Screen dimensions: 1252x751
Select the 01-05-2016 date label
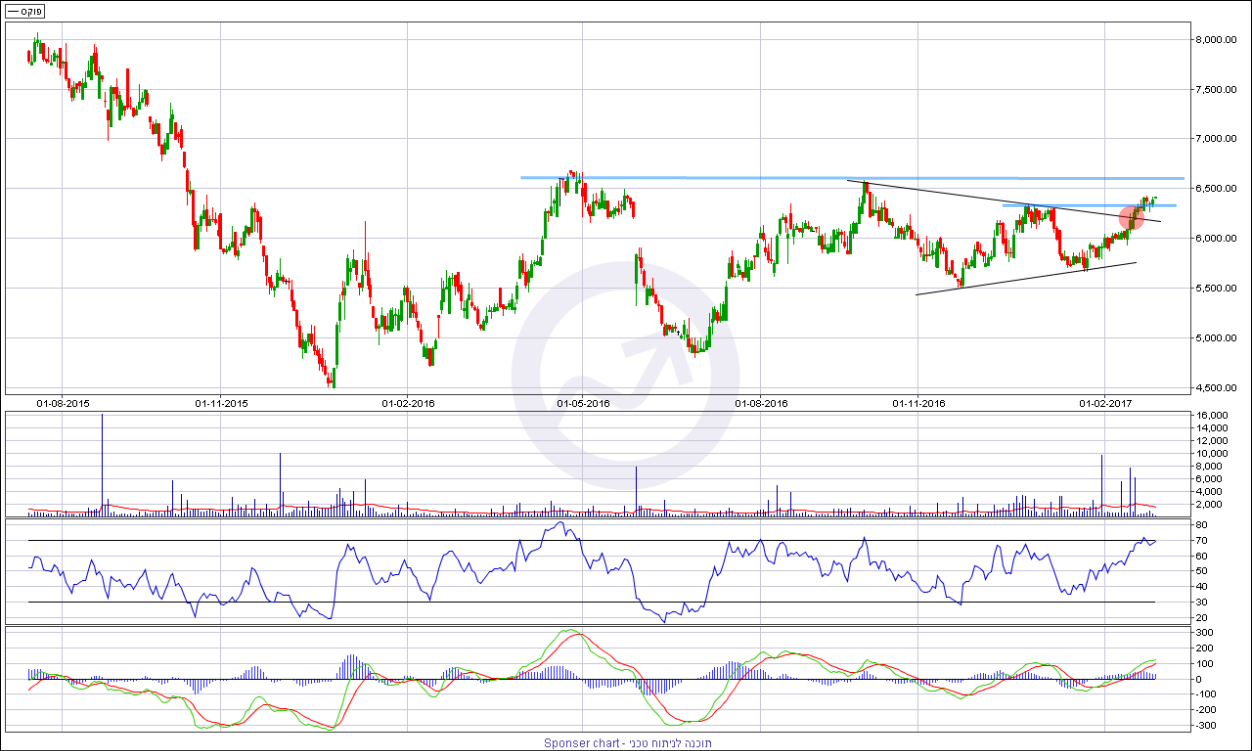[x=583, y=403]
